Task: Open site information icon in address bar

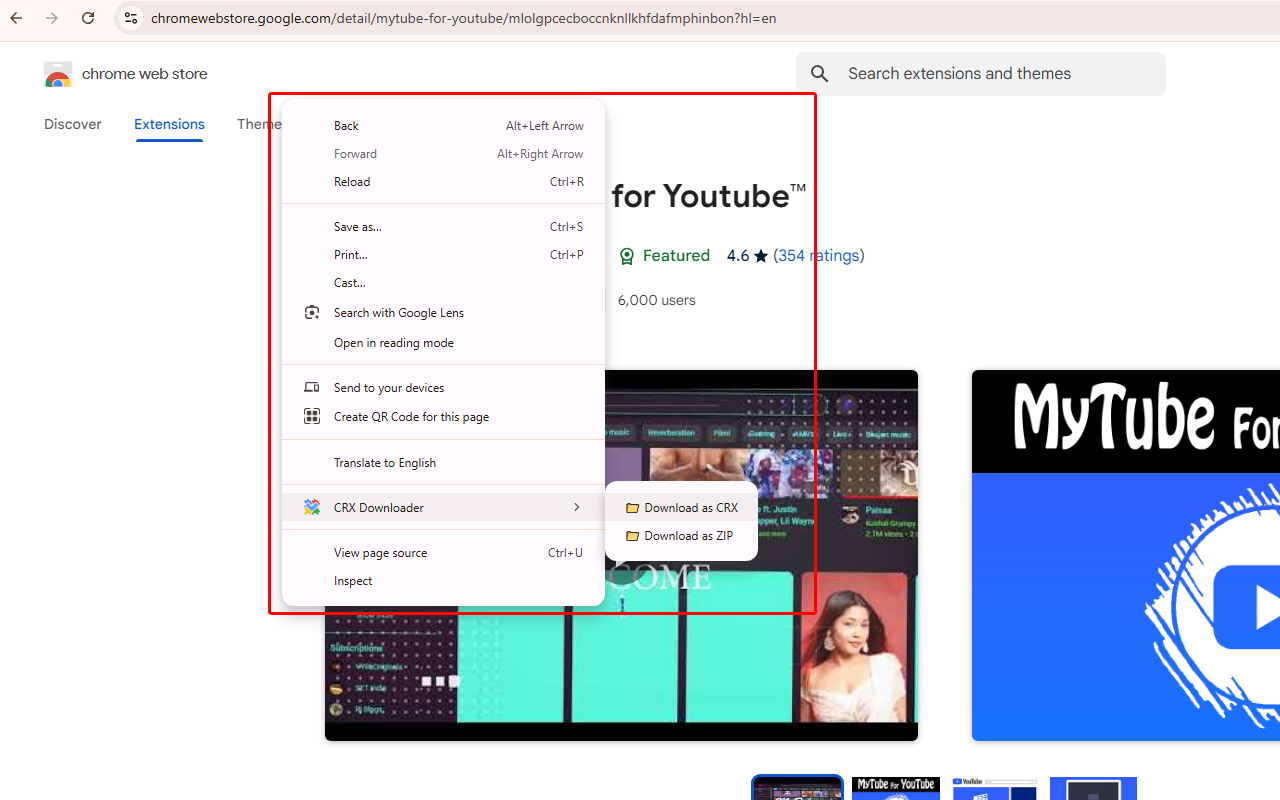Action: [131, 18]
